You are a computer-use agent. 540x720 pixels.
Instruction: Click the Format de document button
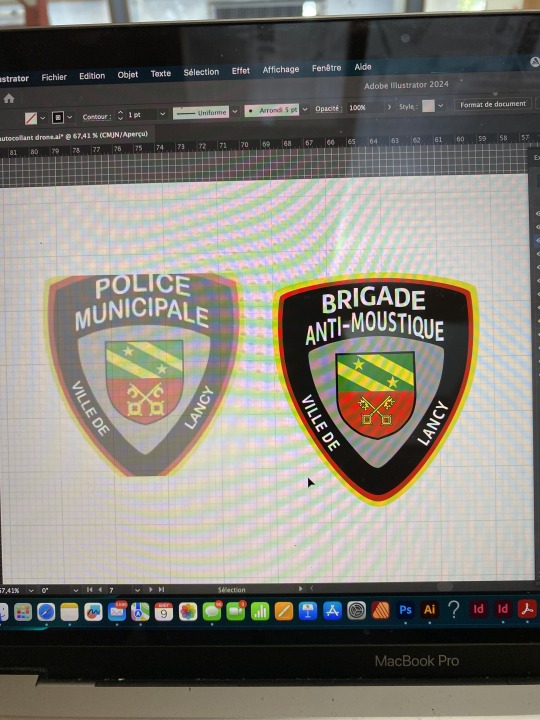(x=493, y=104)
